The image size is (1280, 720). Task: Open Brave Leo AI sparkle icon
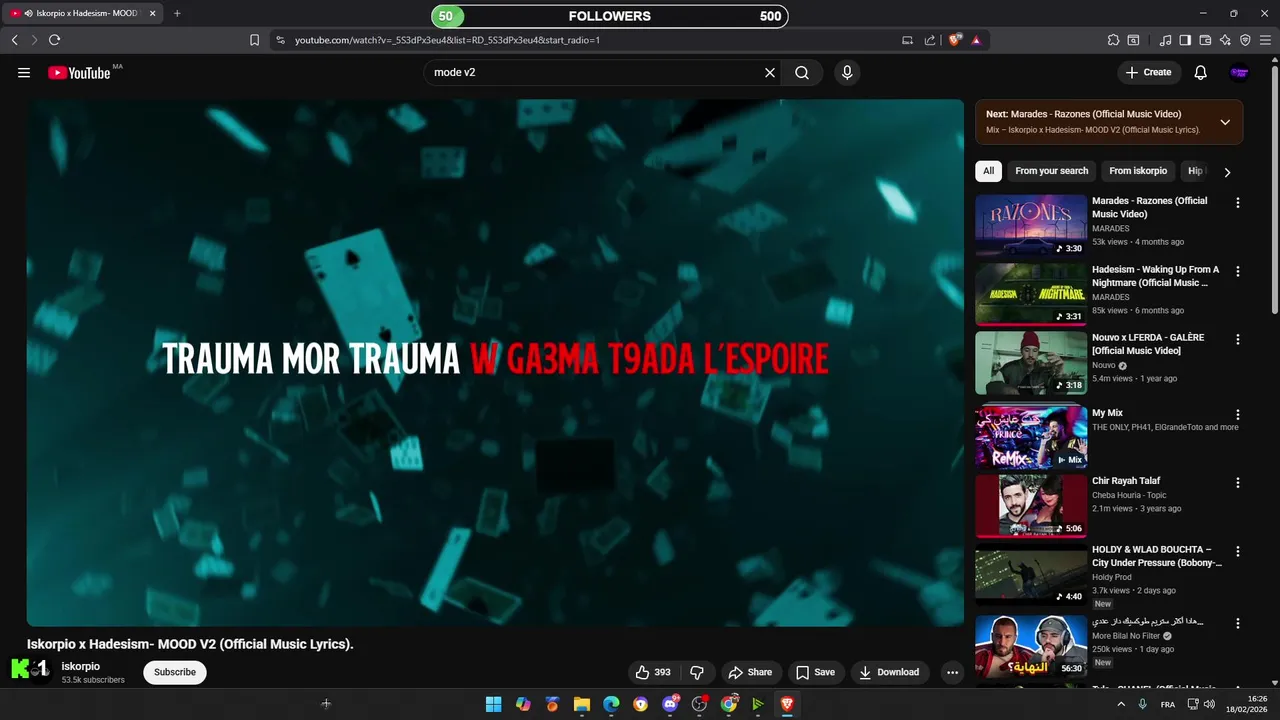(x=1225, y=40)
